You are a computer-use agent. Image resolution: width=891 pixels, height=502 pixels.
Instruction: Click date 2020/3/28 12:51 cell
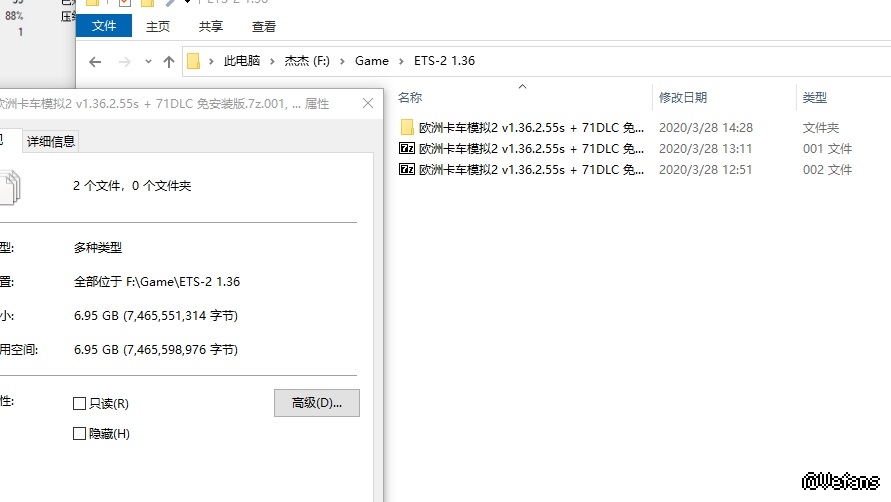coord(705,170)
